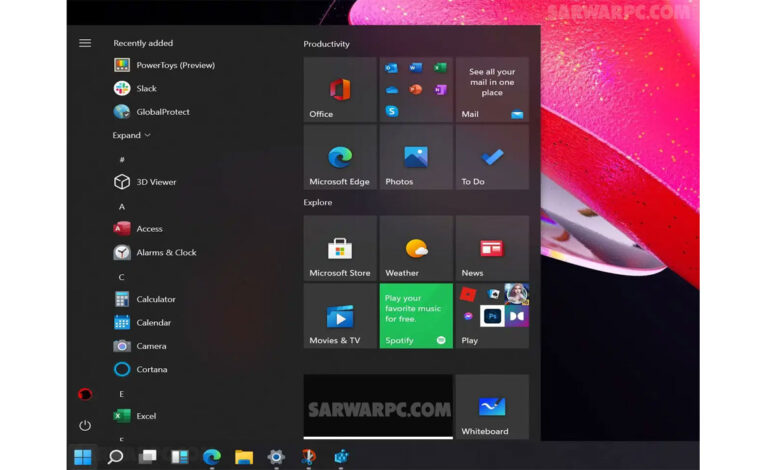Screen dimensions: 780x470
Task: Open Calculator from the app list
Action: 145,299
